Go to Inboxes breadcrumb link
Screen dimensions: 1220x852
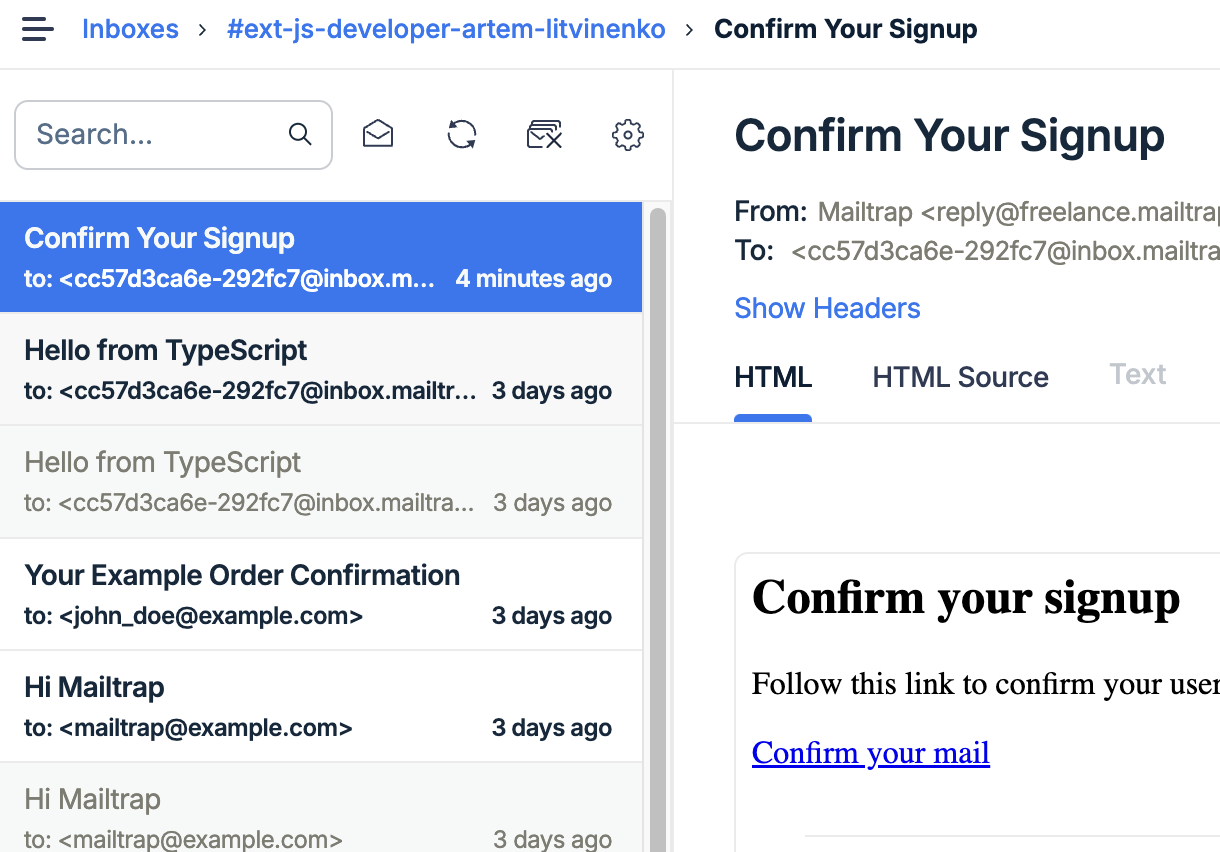[x=130, y=29]
